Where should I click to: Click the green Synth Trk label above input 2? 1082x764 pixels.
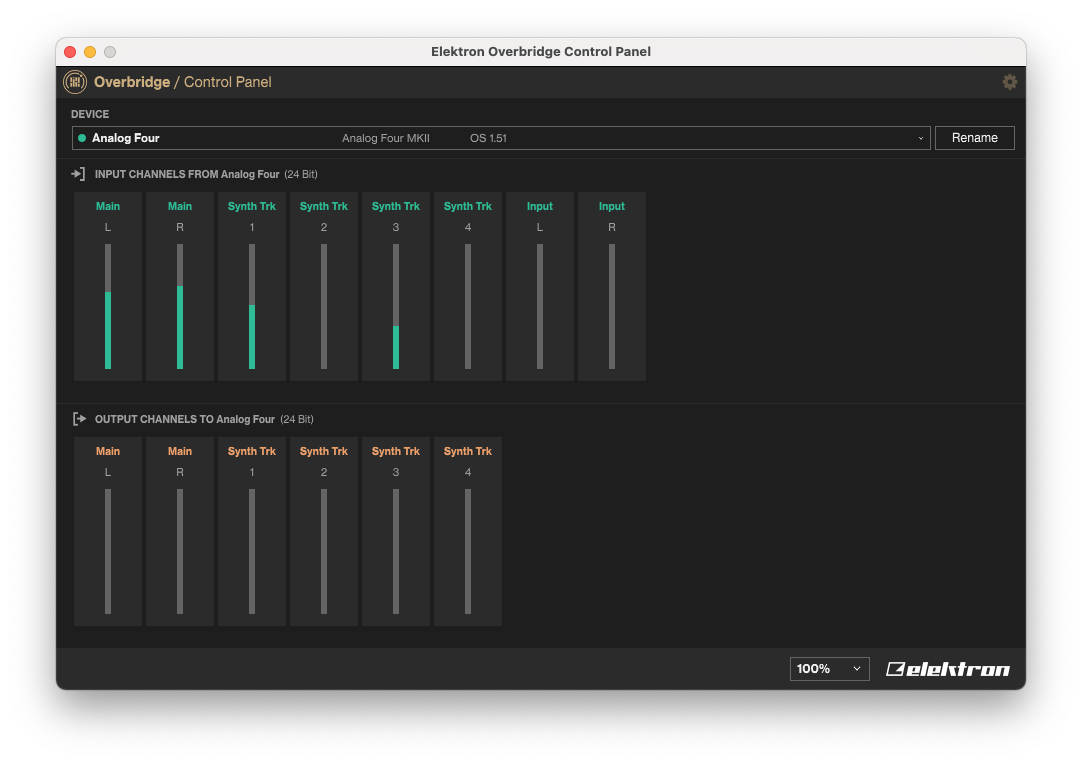[x=324, y=206]
